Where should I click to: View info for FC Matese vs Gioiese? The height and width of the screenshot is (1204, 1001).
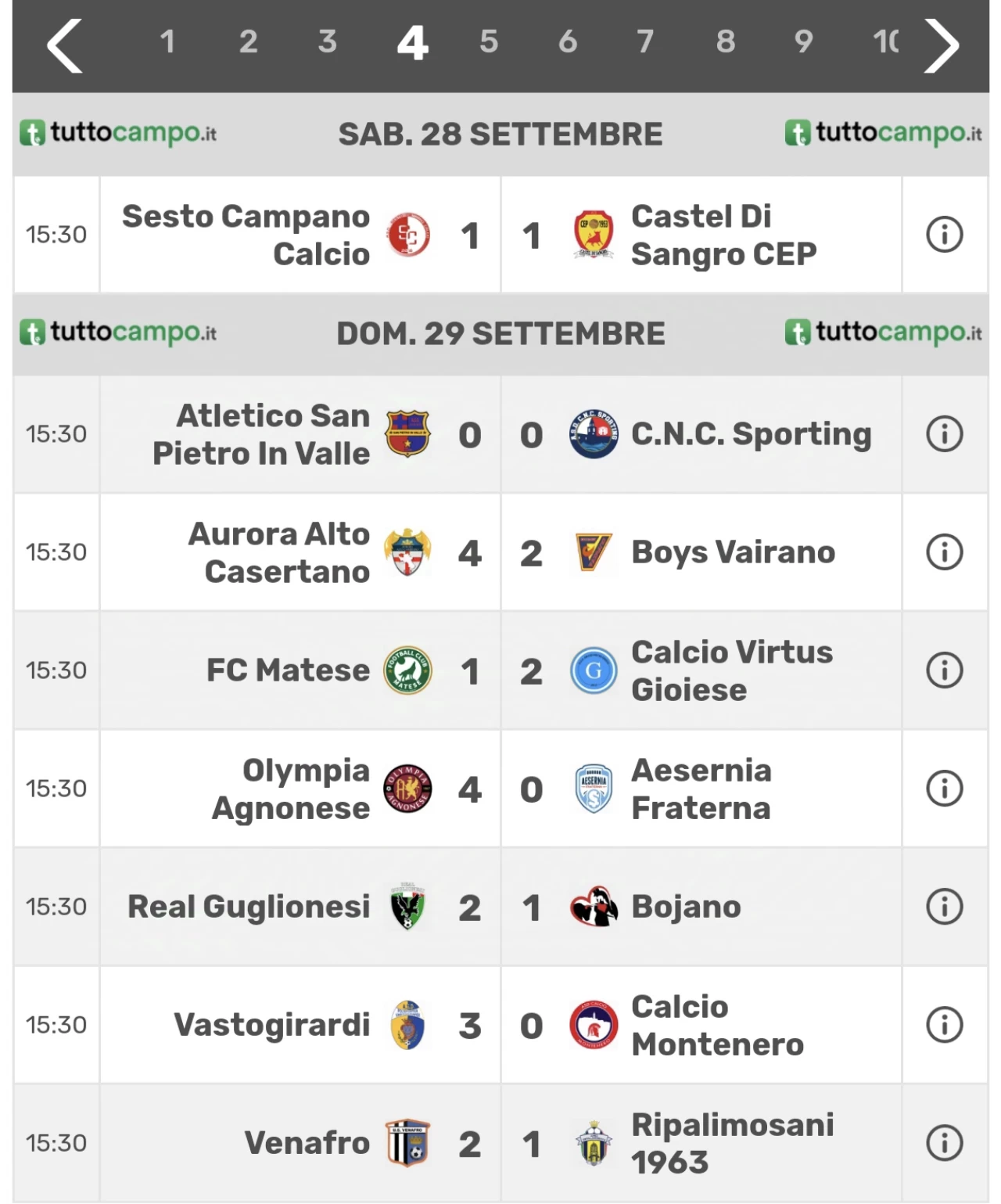pyautogui.click(x=944, y=670)
